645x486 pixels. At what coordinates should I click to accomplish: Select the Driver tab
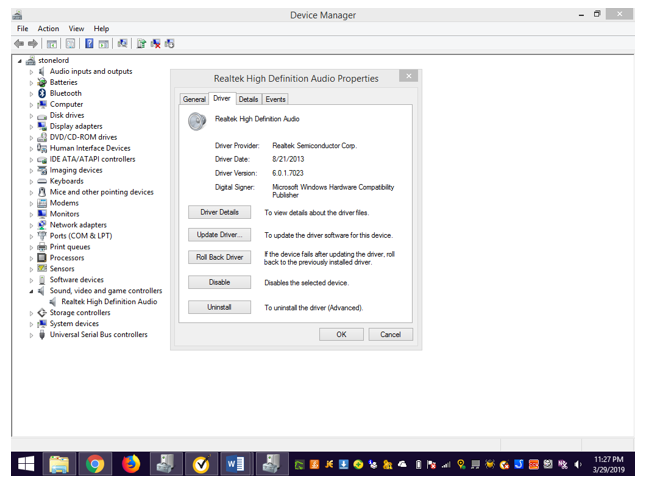[222, 98]
